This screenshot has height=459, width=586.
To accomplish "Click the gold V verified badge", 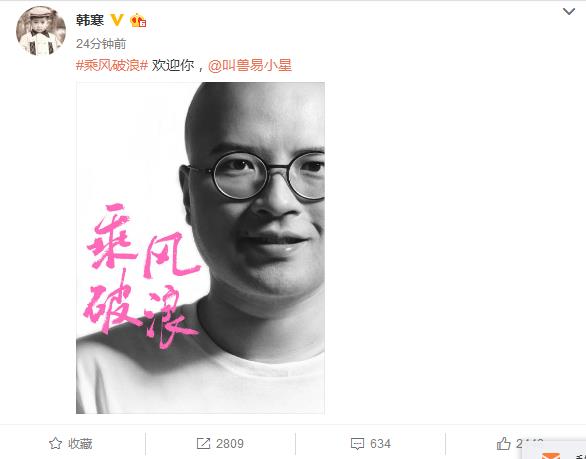I will coord(117,19).
